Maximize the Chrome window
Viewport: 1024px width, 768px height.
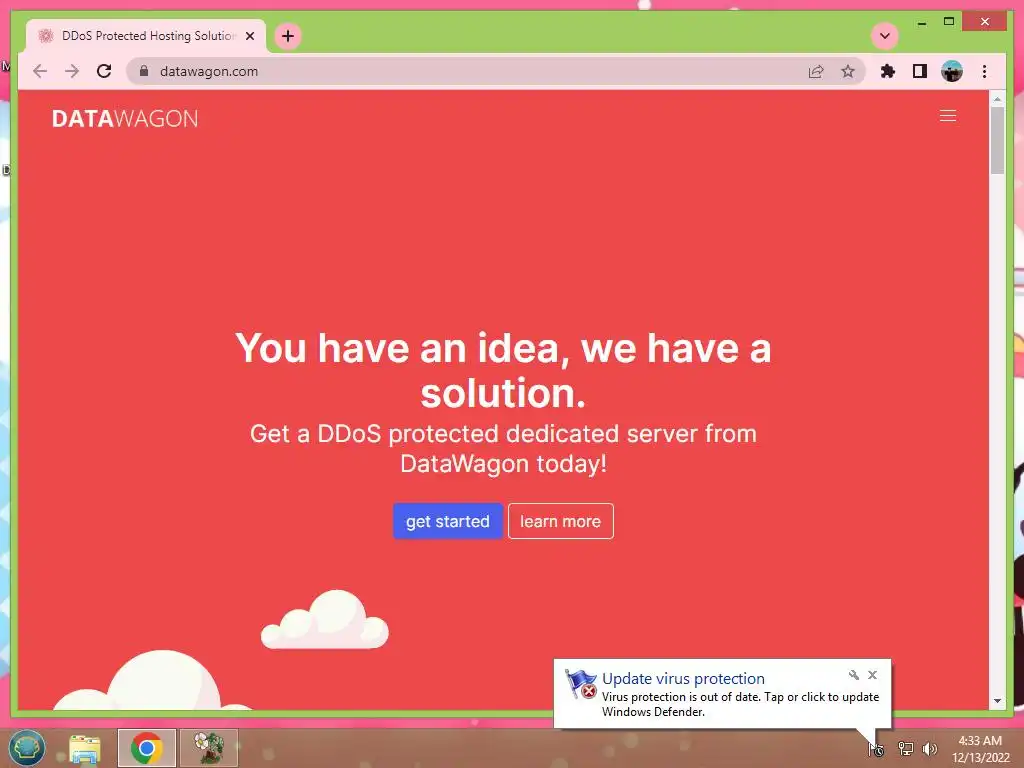tap(949, 22)
